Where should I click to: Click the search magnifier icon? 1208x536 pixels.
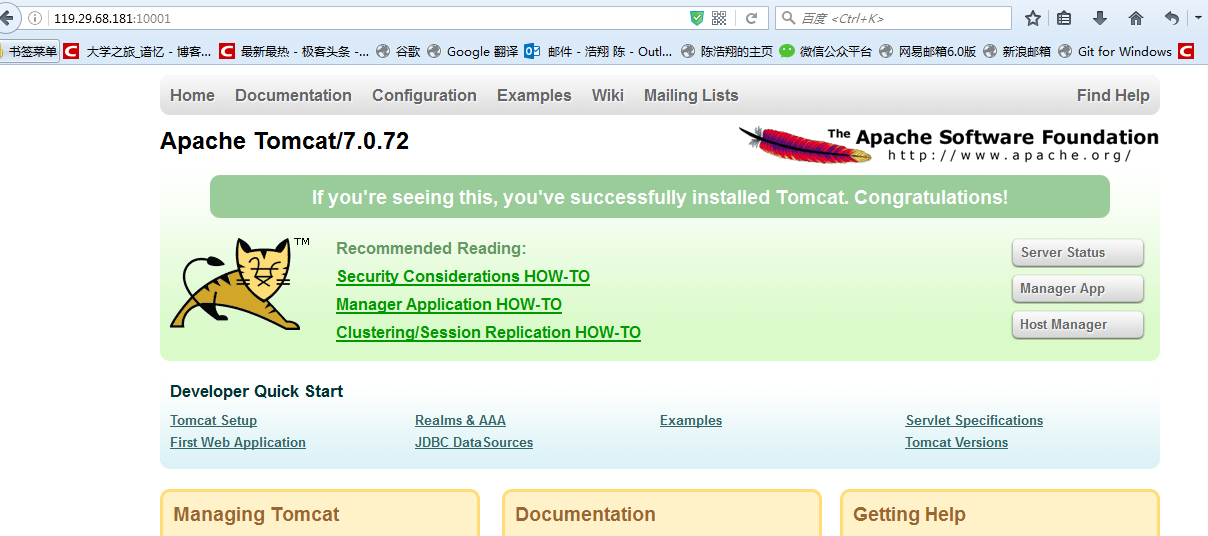pos(788,18)
